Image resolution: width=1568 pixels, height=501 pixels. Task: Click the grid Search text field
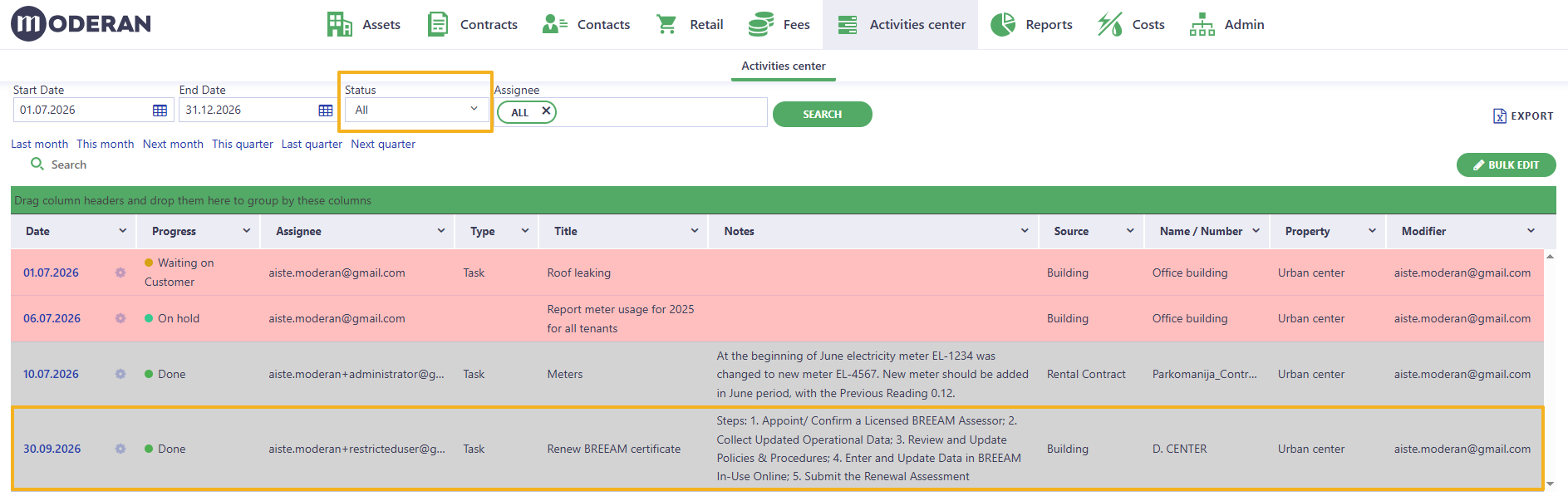69,165
